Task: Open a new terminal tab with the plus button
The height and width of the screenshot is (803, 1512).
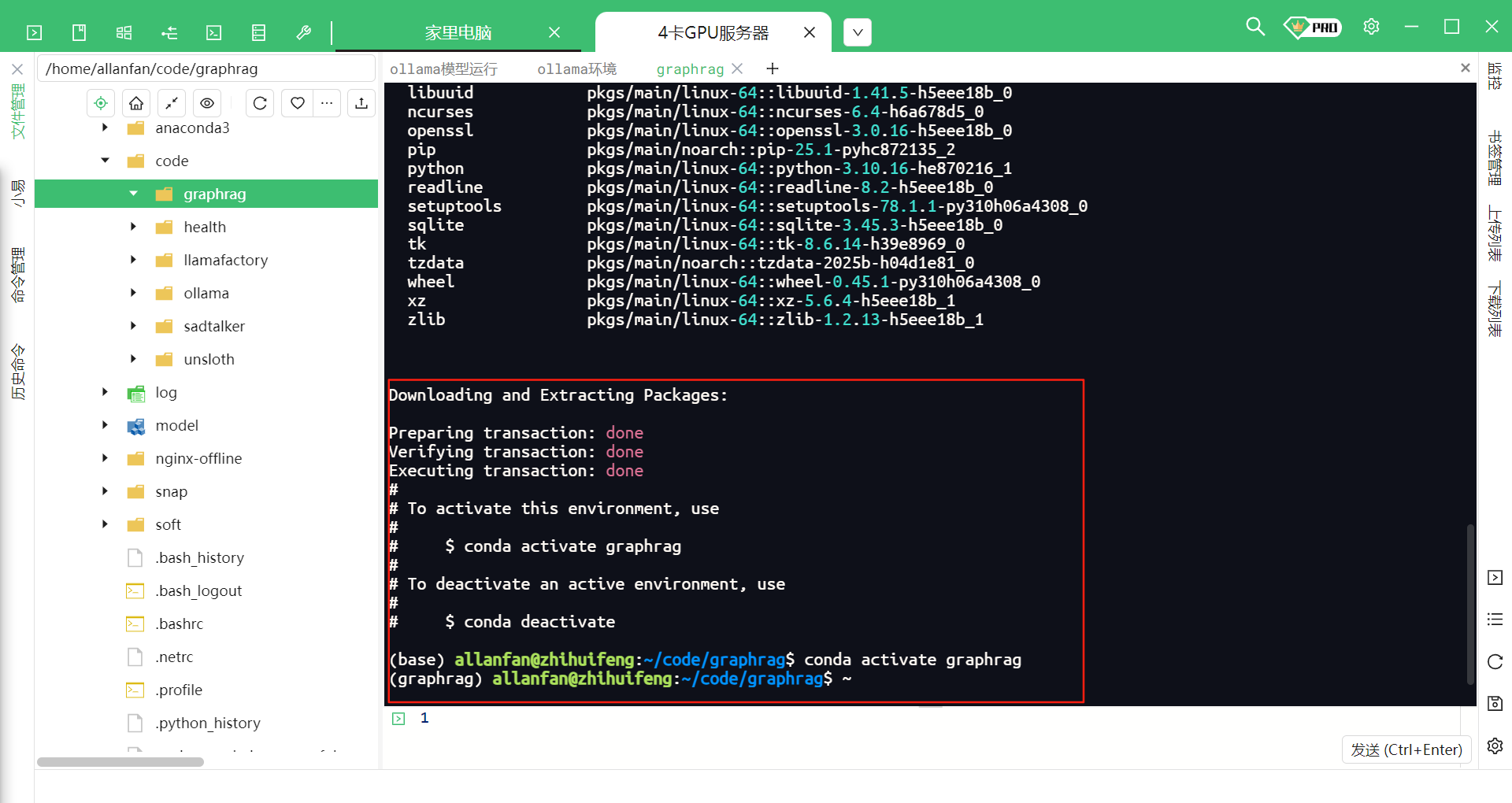Action: [772, 69]
